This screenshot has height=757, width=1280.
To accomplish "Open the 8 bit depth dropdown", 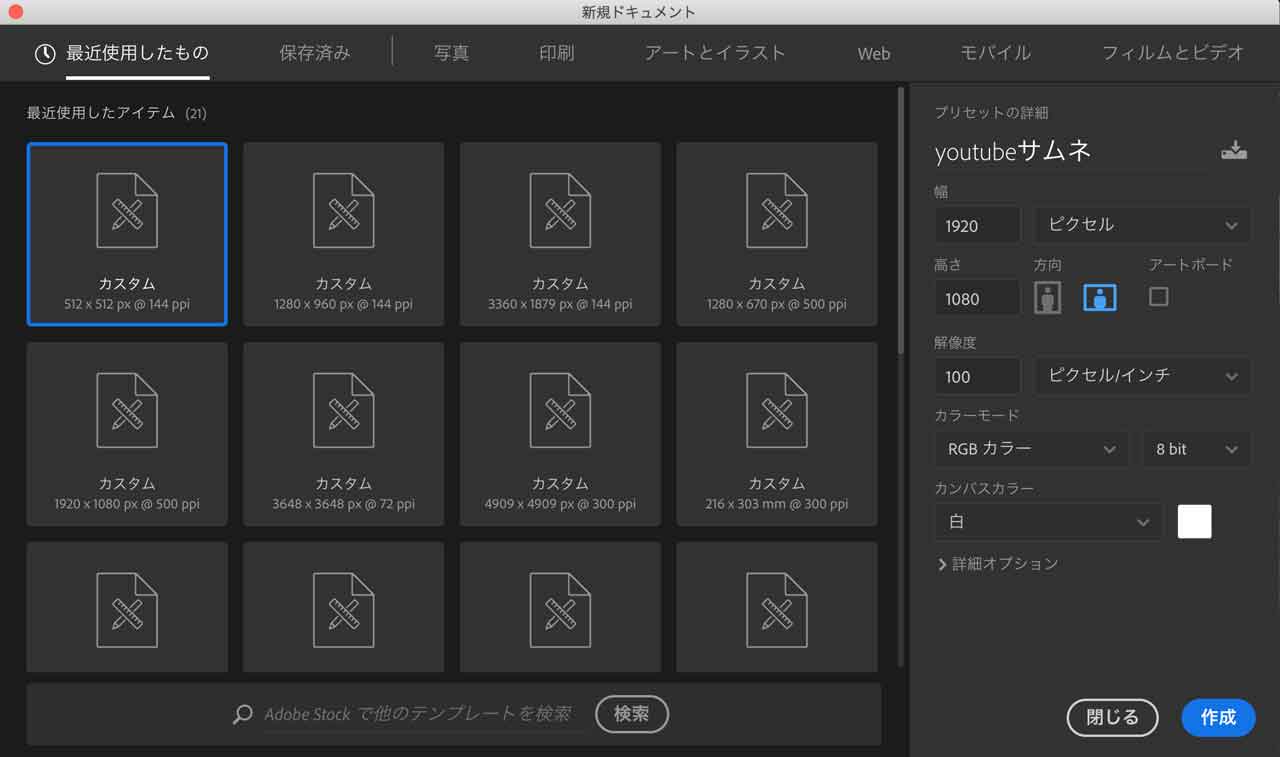I will click(1196, 449).
